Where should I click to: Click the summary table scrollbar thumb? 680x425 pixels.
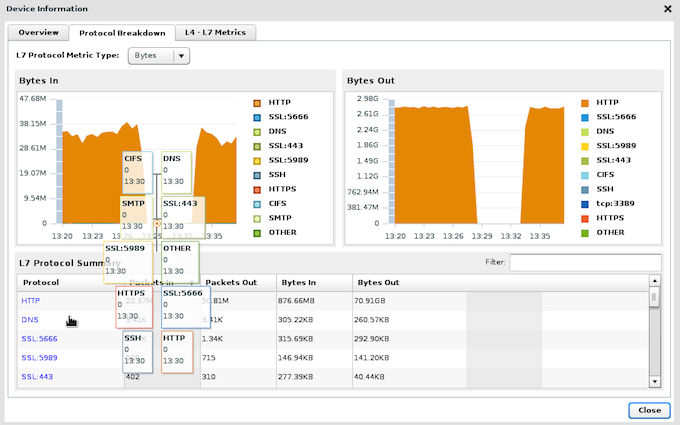pos(654,298)
